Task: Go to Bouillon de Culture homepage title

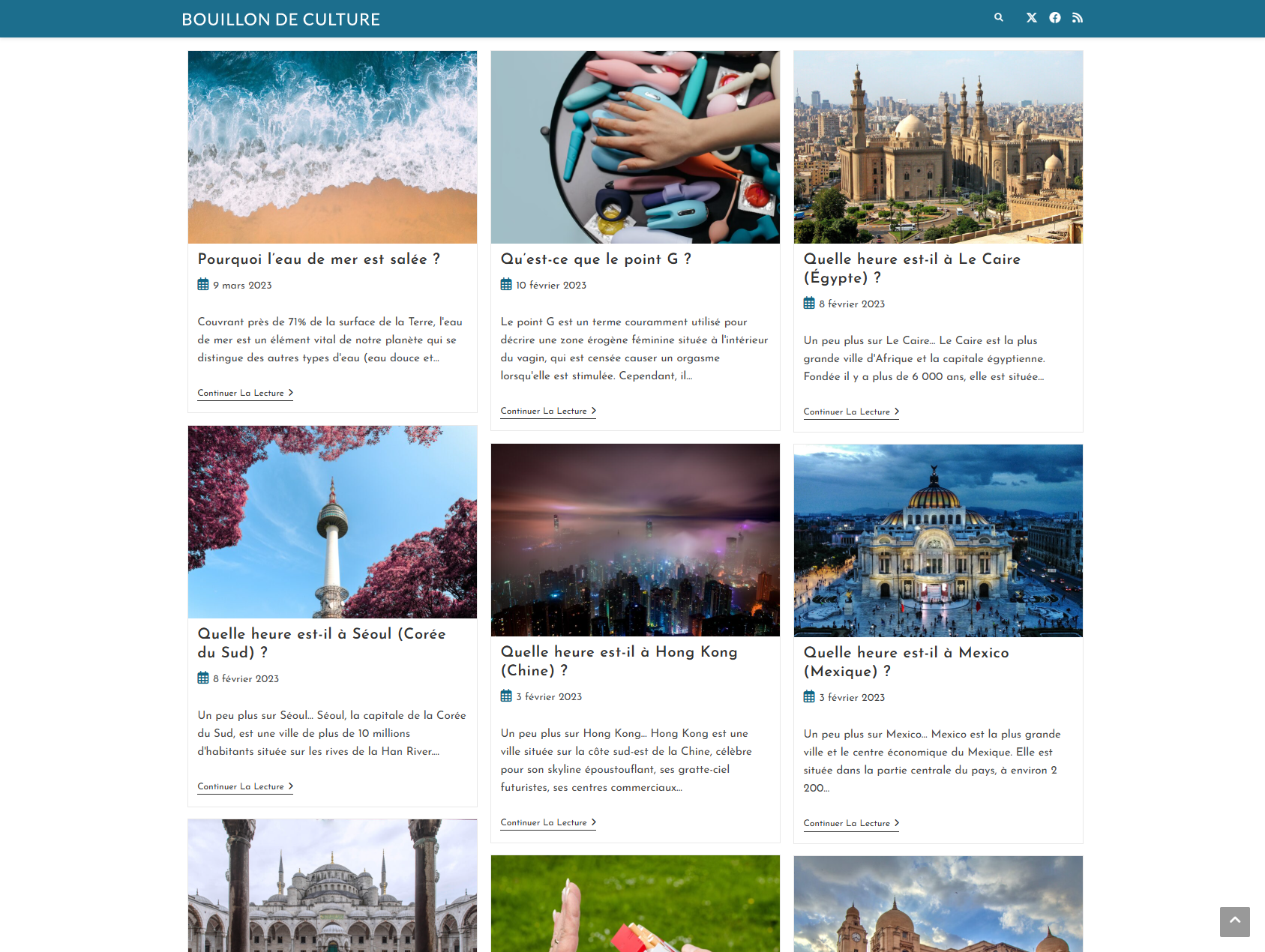Action: 280,19
